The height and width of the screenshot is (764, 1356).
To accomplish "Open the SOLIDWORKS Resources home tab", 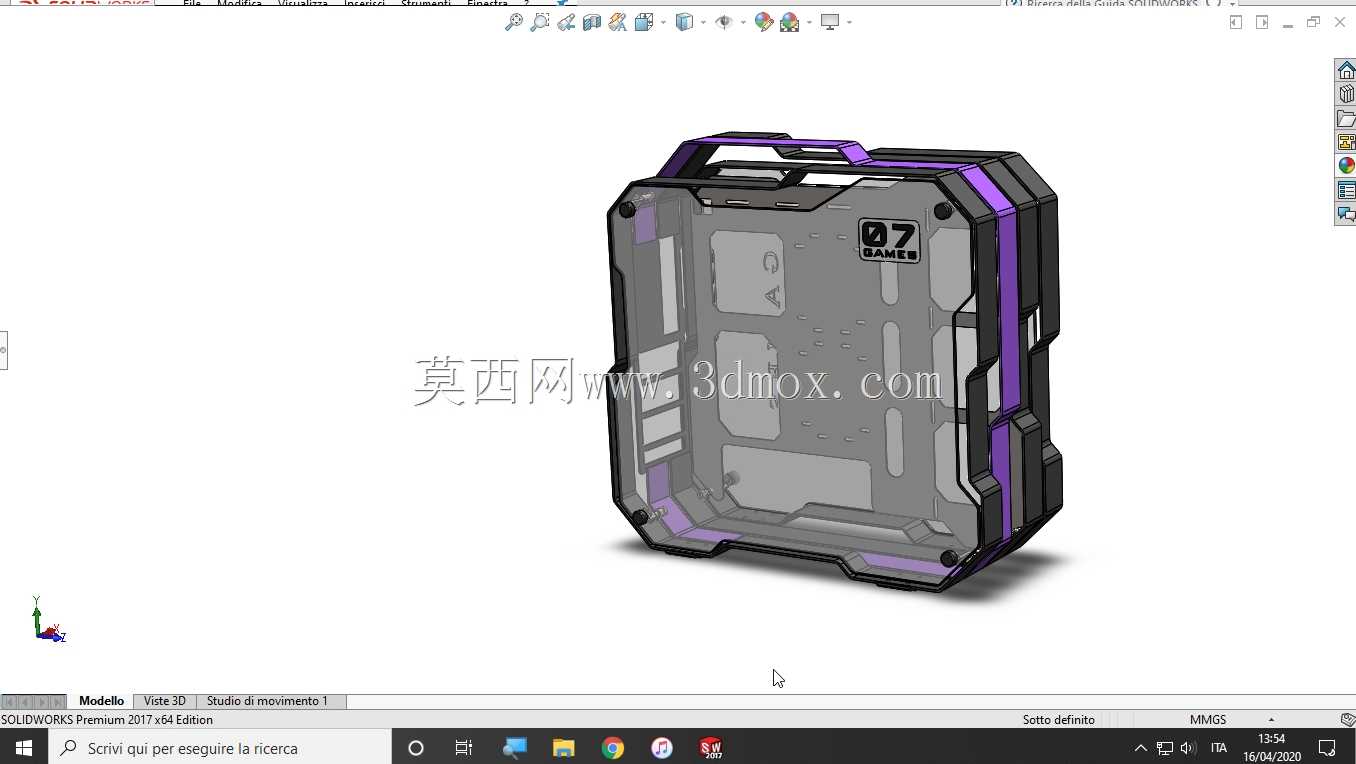I will point(1346,70).
